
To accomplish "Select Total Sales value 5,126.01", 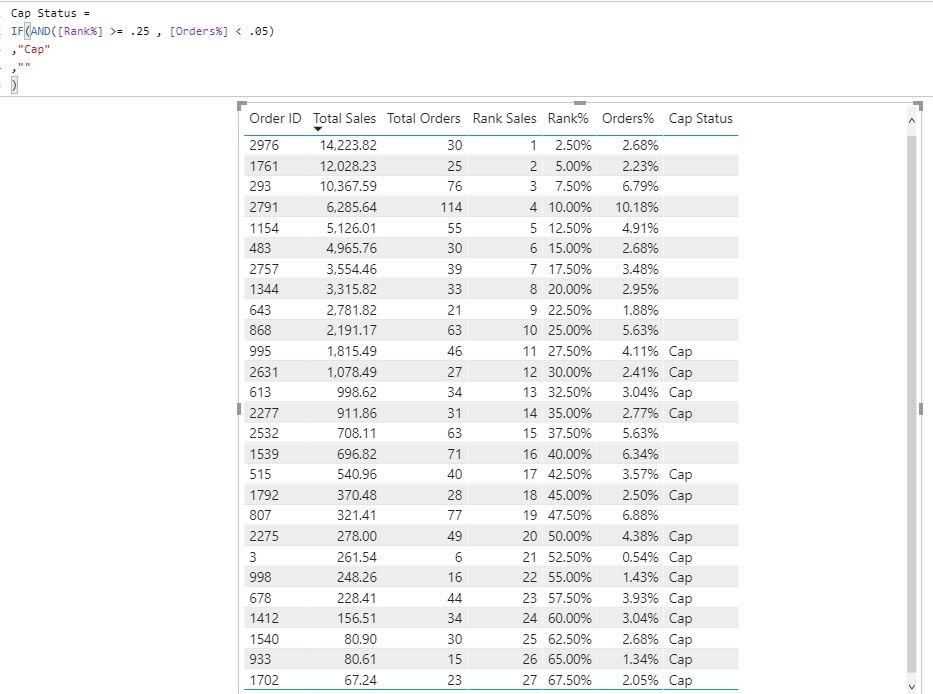I will 352,228.
